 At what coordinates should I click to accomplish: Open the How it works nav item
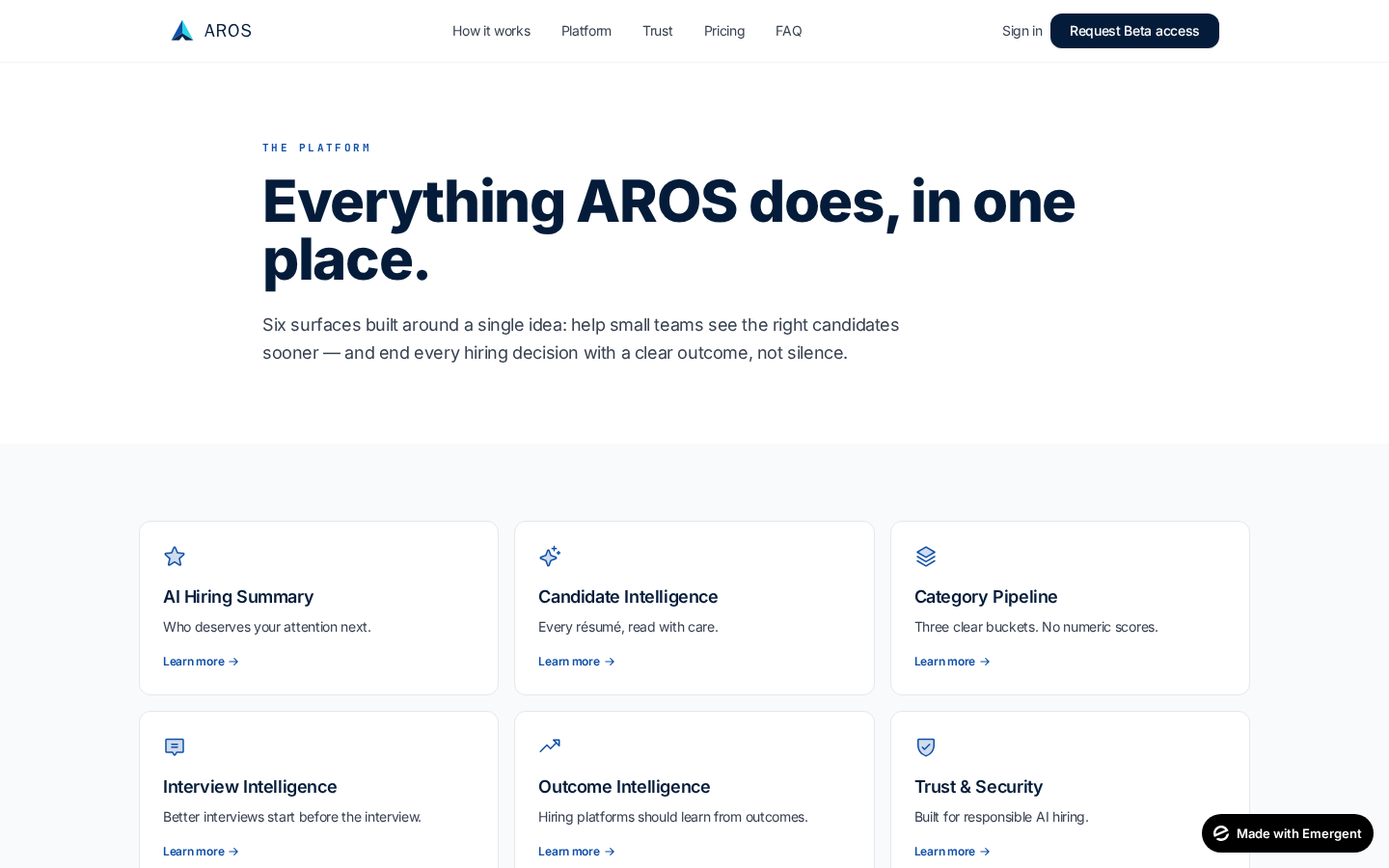pos(491,31)
